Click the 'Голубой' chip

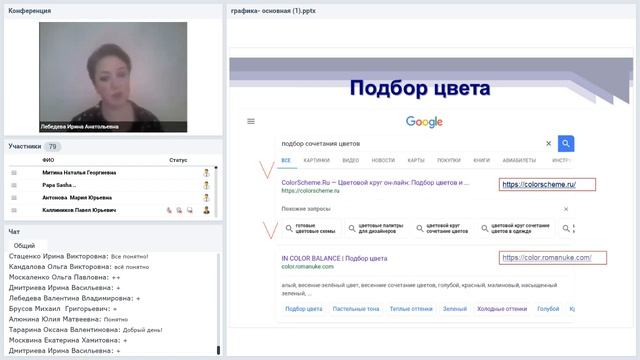(548, 309)
